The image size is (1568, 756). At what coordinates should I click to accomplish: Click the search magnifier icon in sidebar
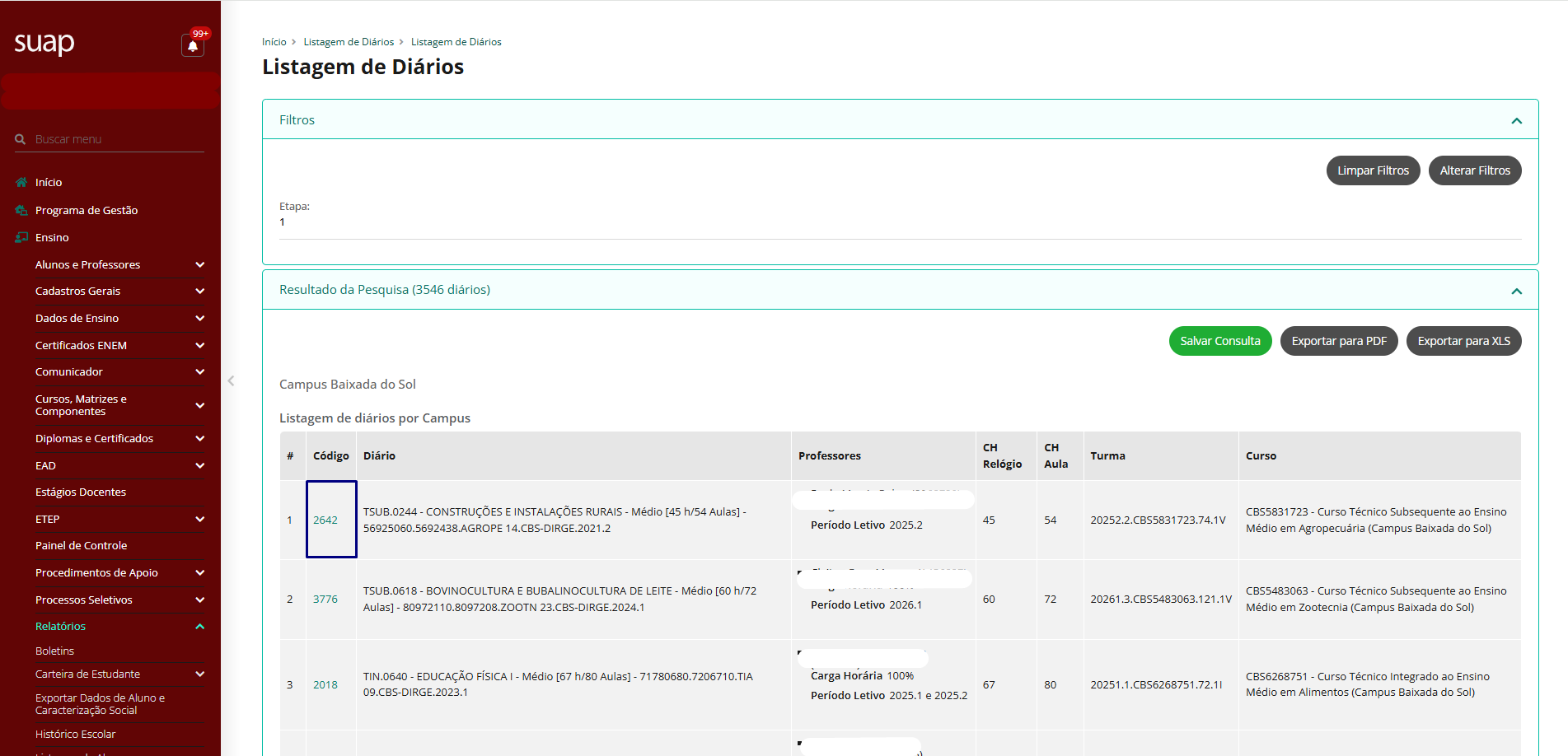click(21, 139)
